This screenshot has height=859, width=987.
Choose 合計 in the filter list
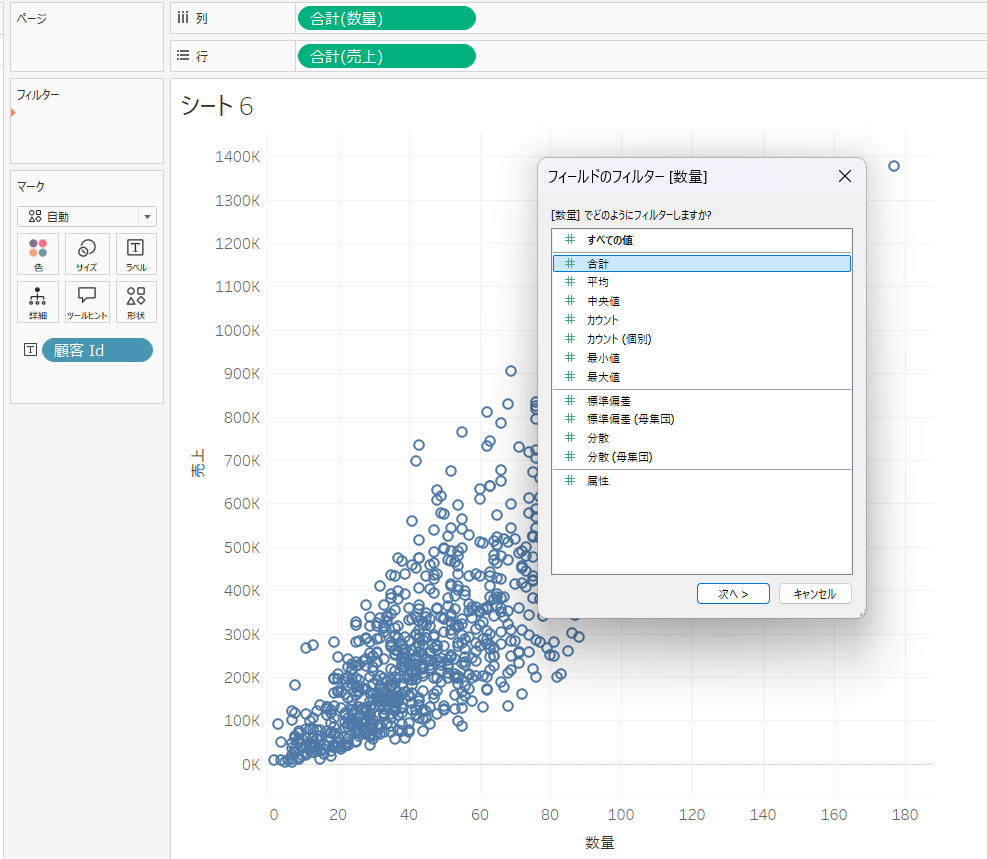click(x=702, y=263)
